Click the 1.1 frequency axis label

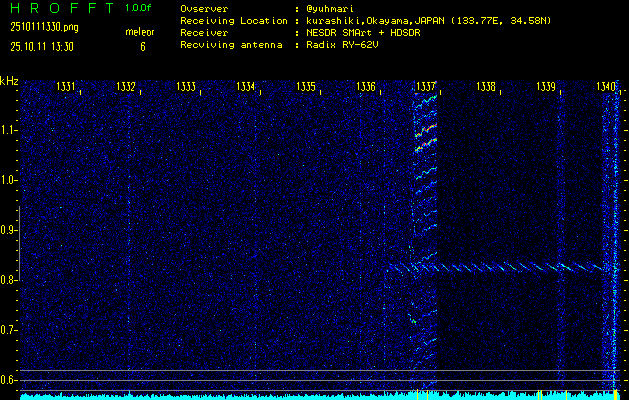[x=7, y=130]
